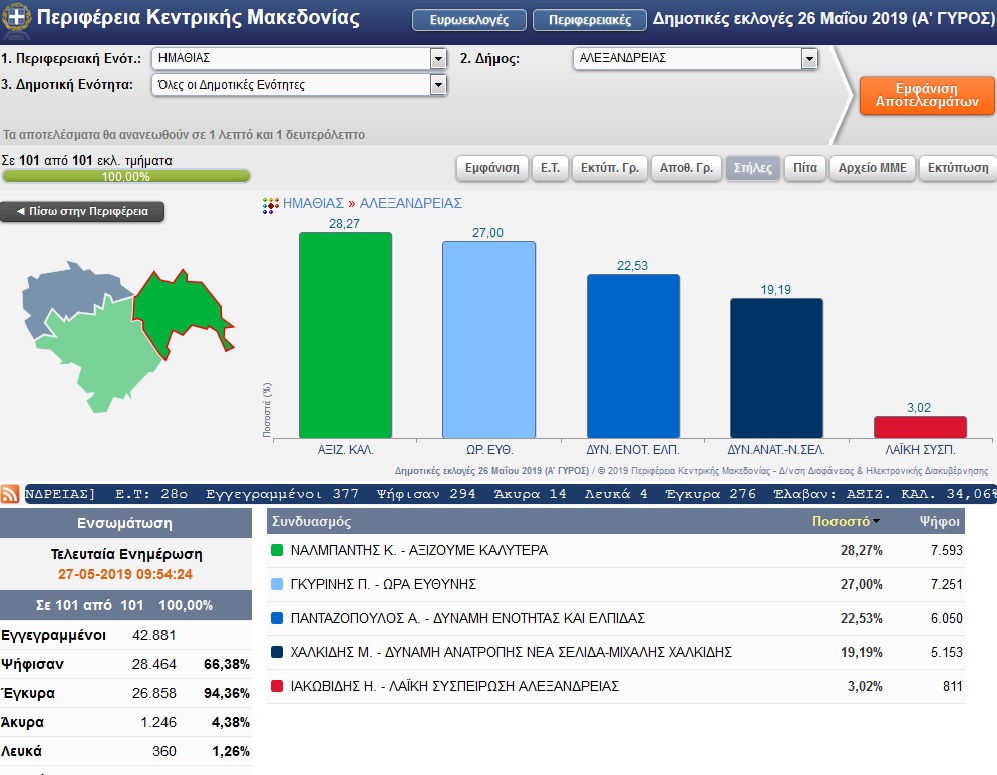Click the ΗΜΑΘΙΑΣ breadcrumb link
997x775 pixels.
pyautogui.click(x=313, y=203)
